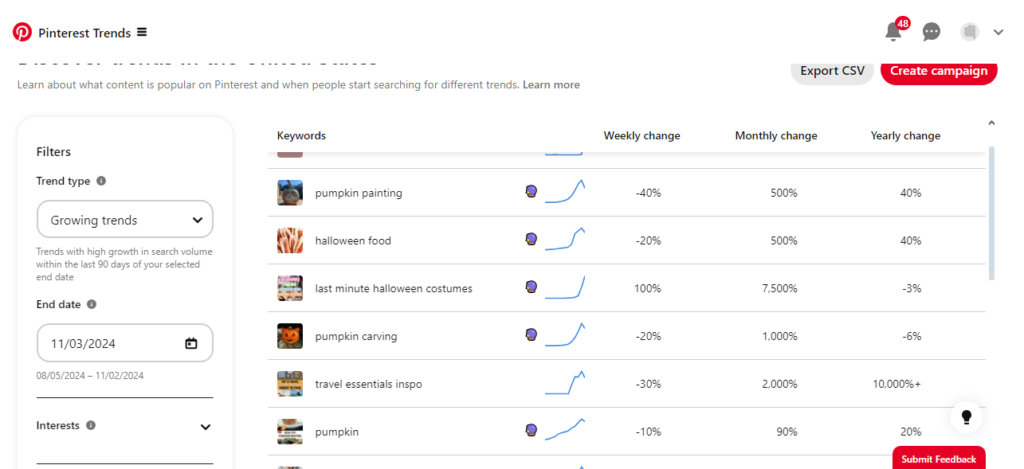Click seasonal badge icon beside pumpkin painting

click(532, 192)
